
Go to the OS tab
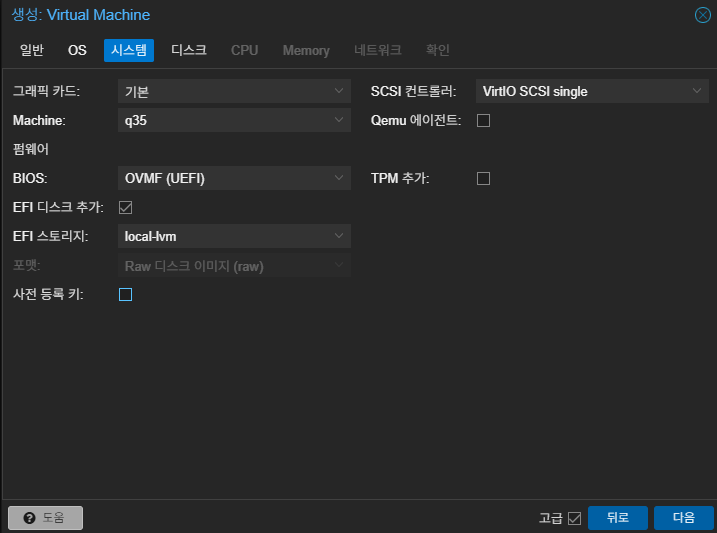(77, 50)
